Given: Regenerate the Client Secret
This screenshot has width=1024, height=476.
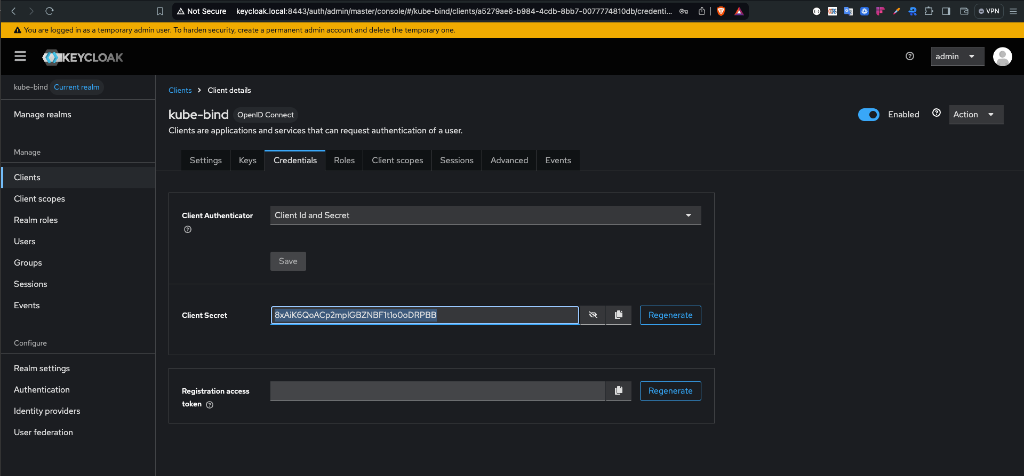Looking at the screenshot, I should [x=671, y=315].
